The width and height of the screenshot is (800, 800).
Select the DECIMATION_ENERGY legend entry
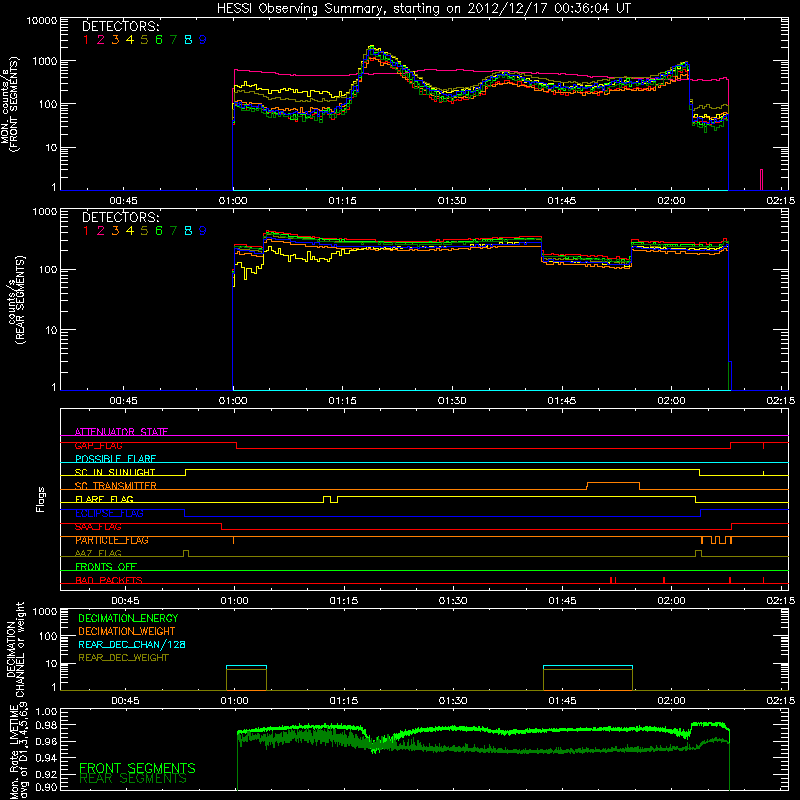(128, 618)
